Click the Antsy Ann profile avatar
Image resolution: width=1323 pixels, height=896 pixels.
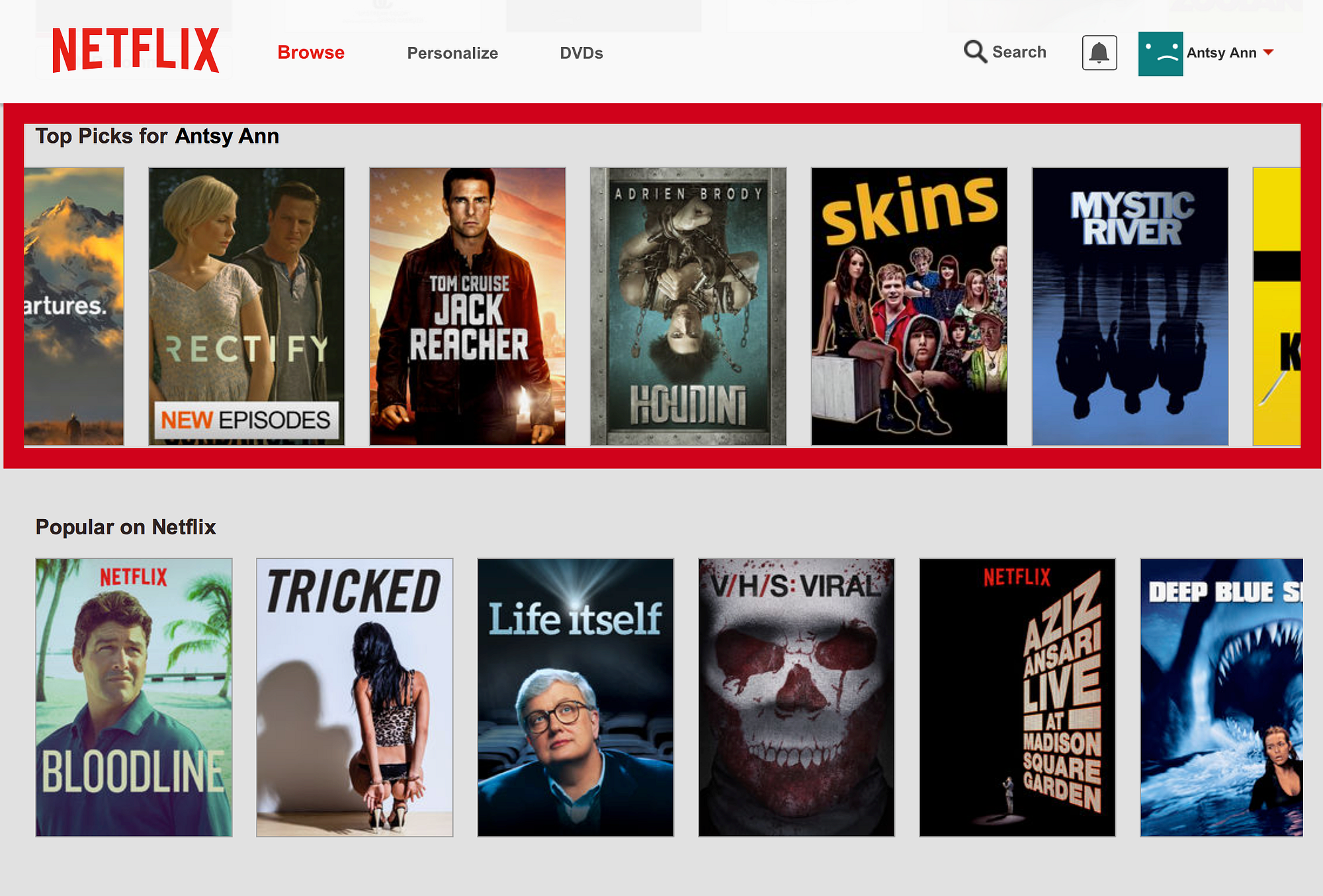click(1160, 54)
